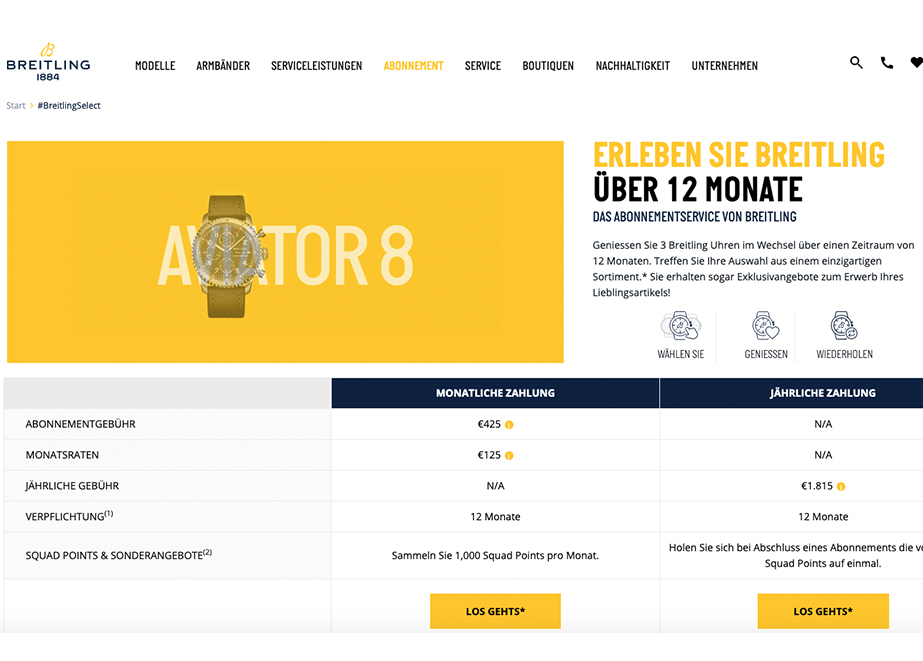Click the €125 monthly rate value
The image size is (923, 661).
[489, 455]
